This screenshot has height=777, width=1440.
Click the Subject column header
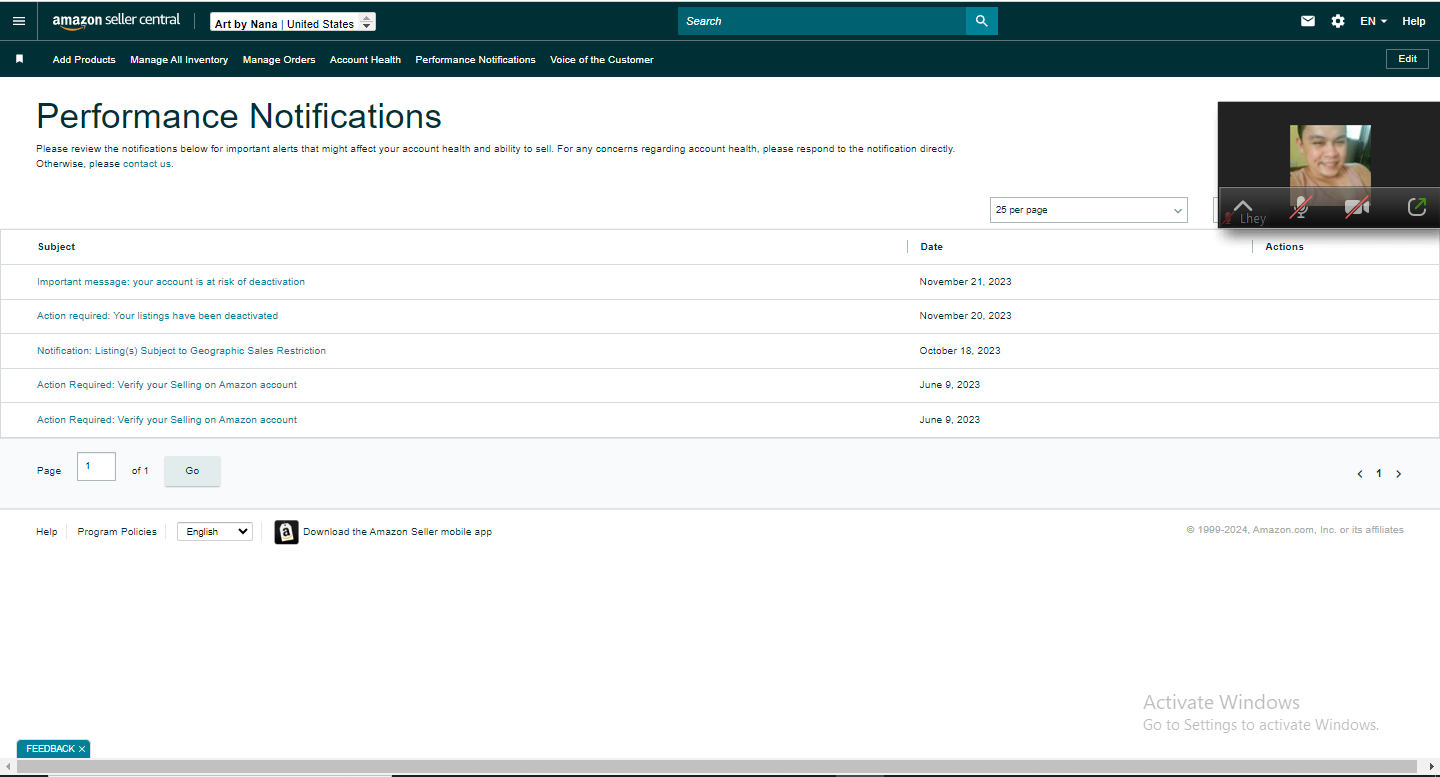coord(57,247)
